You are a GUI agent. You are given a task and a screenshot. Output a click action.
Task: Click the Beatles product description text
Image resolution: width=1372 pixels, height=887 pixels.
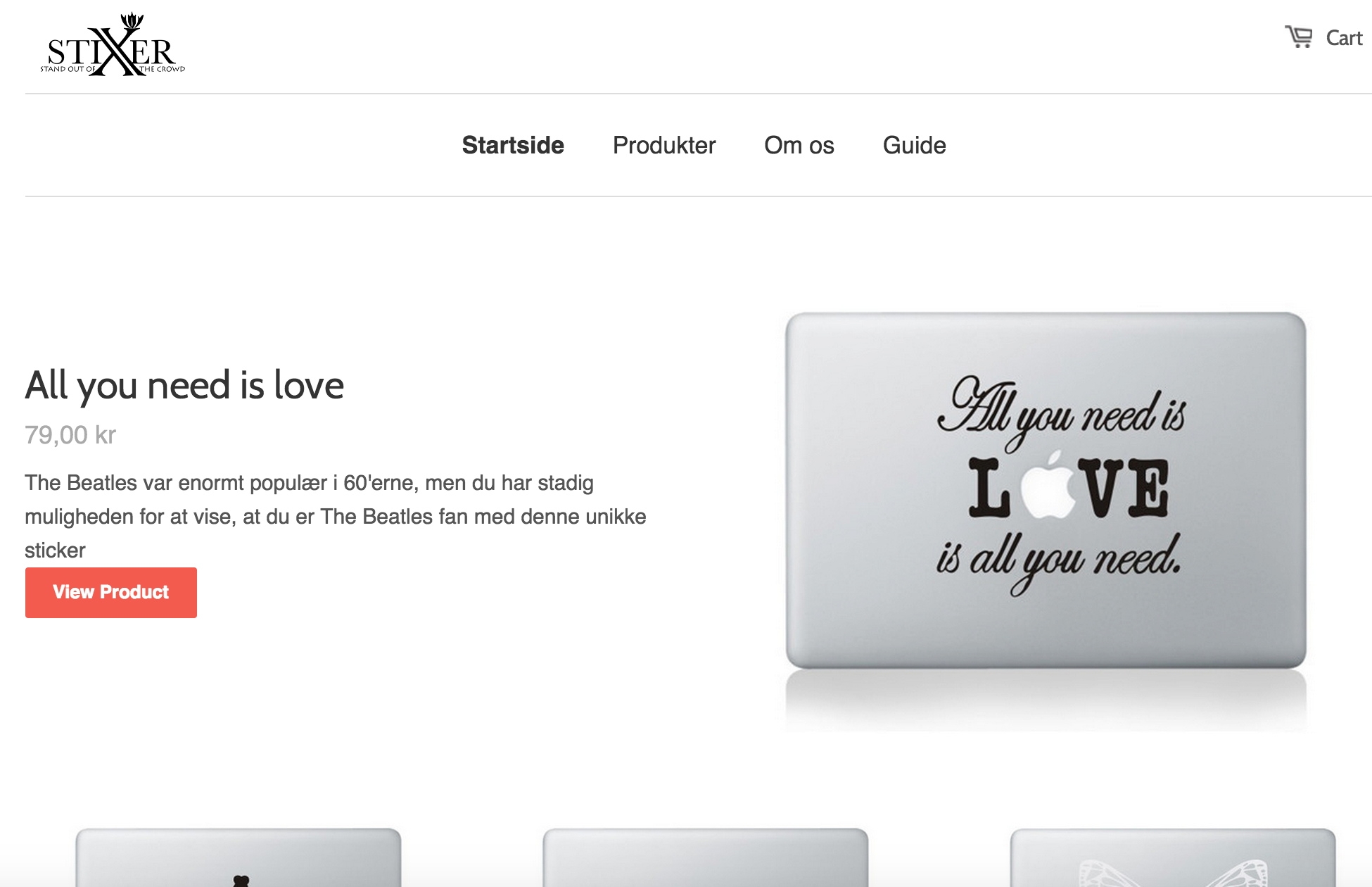[336, 517]
